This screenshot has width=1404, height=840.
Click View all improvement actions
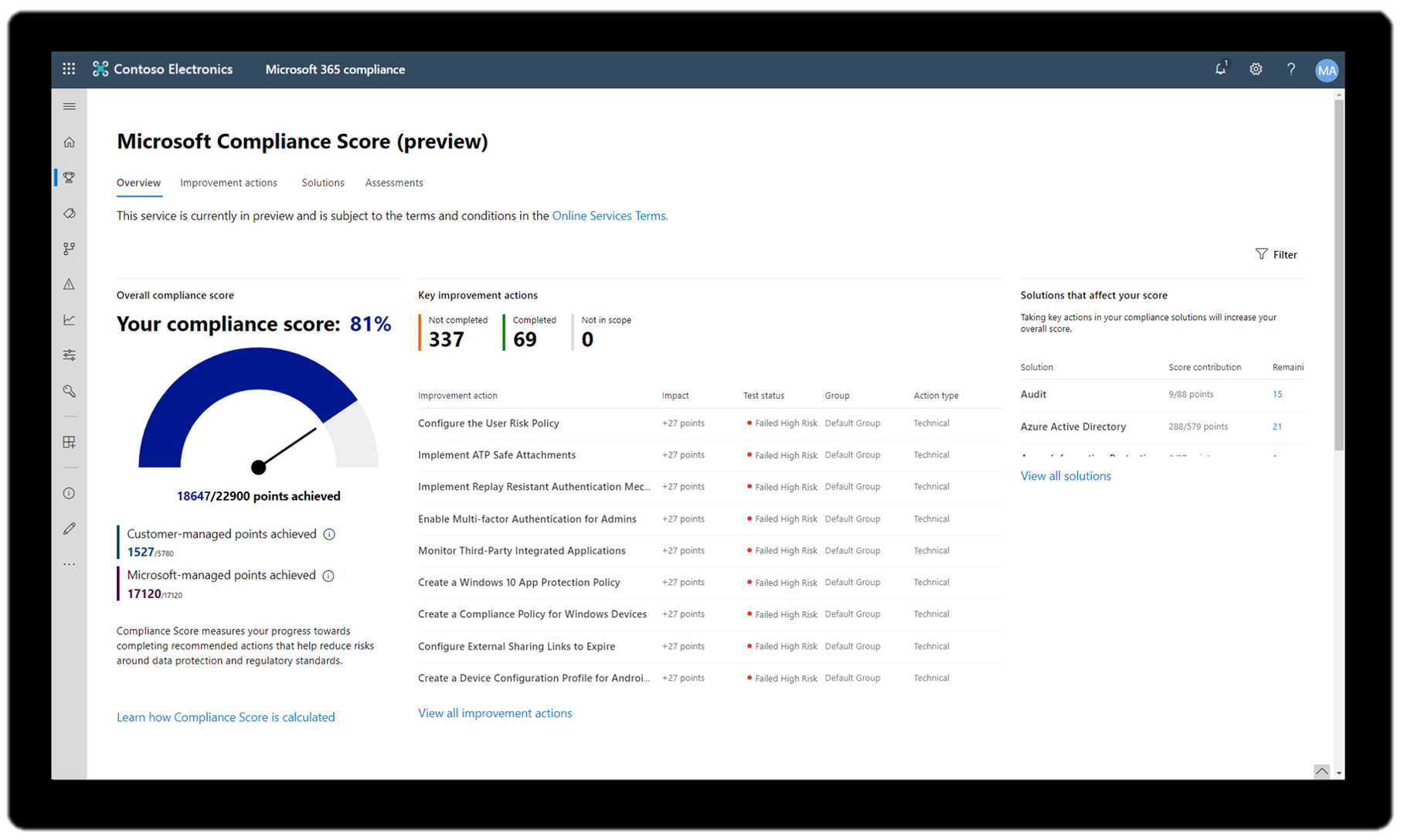495,712
